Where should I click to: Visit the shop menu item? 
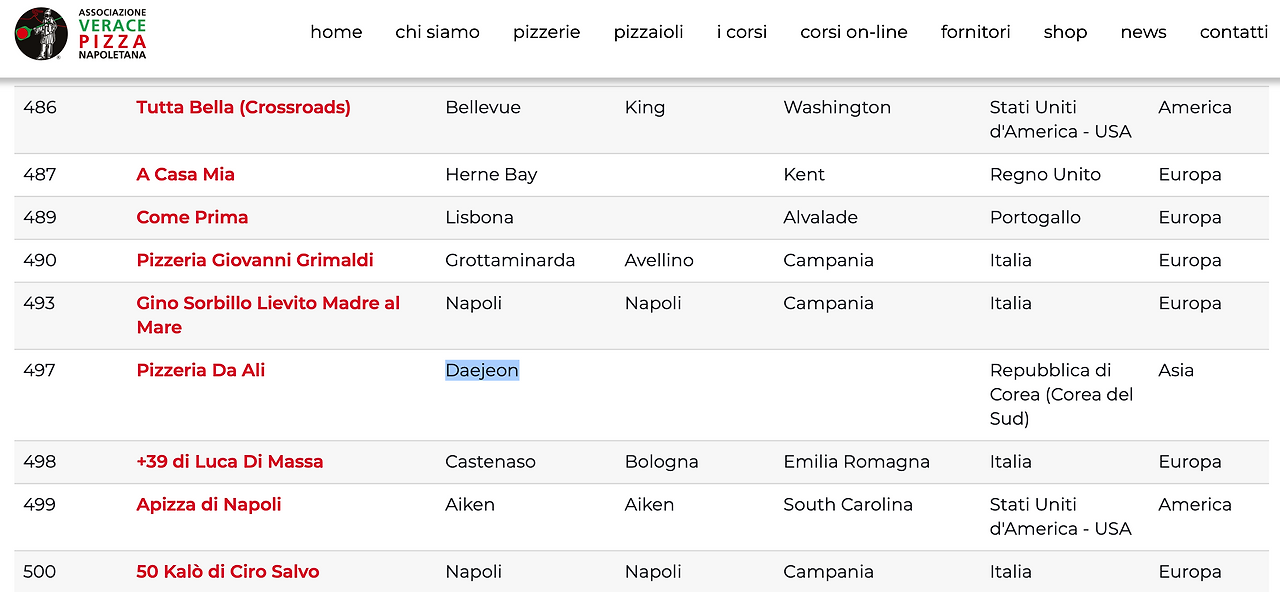pyautogui.click(x=1066, y=32)
